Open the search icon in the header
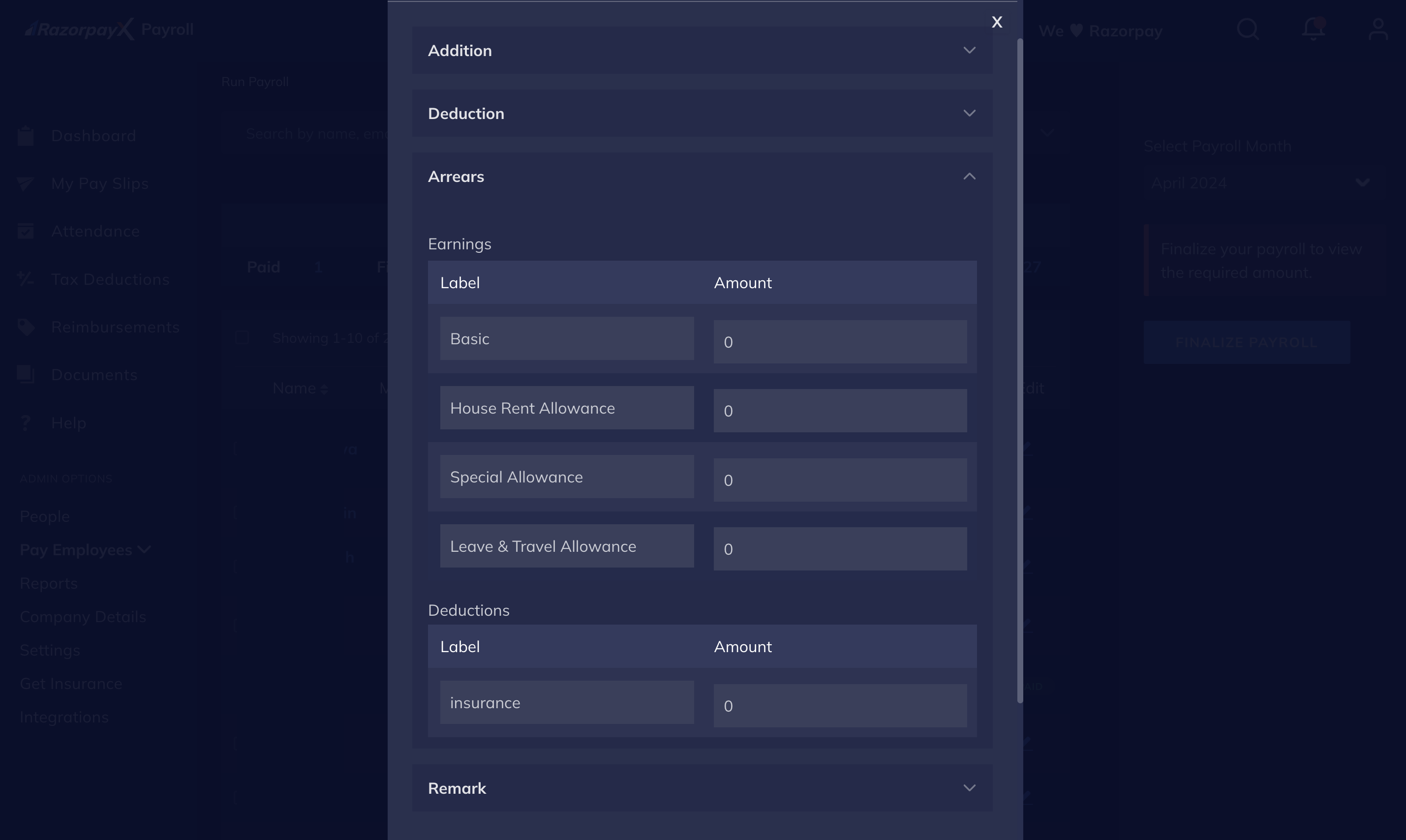This screenshot has height=840, width=1406. tap(1248, 30)
